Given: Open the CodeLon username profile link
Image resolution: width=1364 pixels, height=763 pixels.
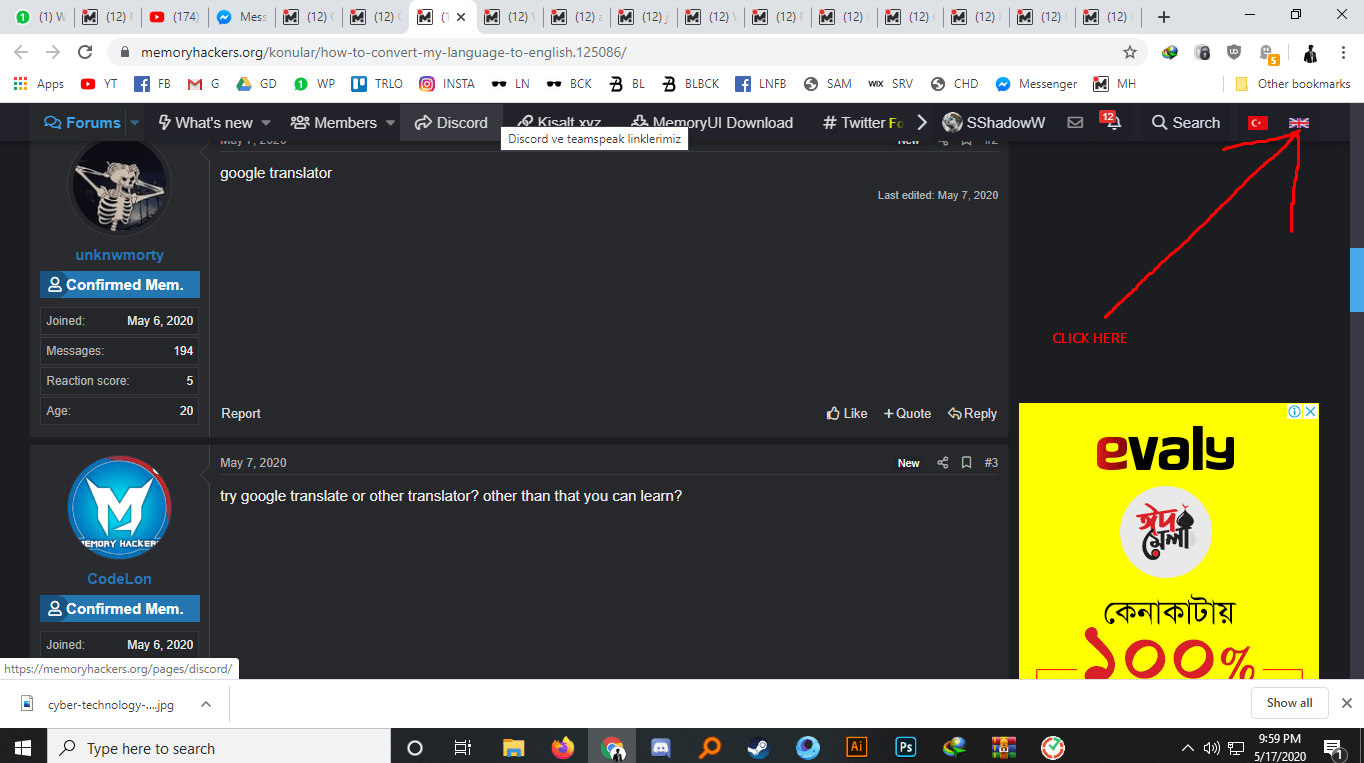Looking at the screenshot, I should 119,579.
